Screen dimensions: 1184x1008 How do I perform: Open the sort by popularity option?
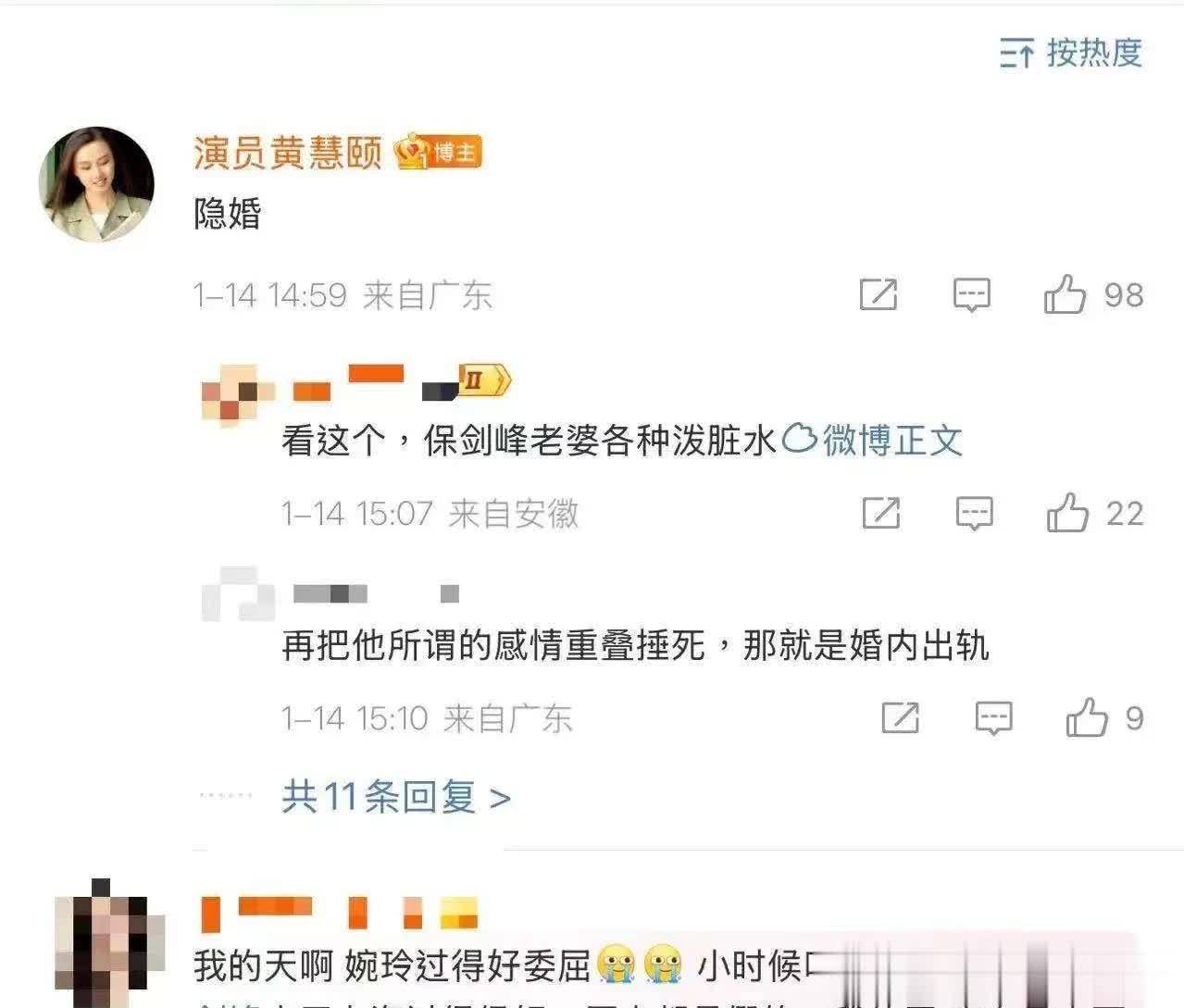point(1071,53)
